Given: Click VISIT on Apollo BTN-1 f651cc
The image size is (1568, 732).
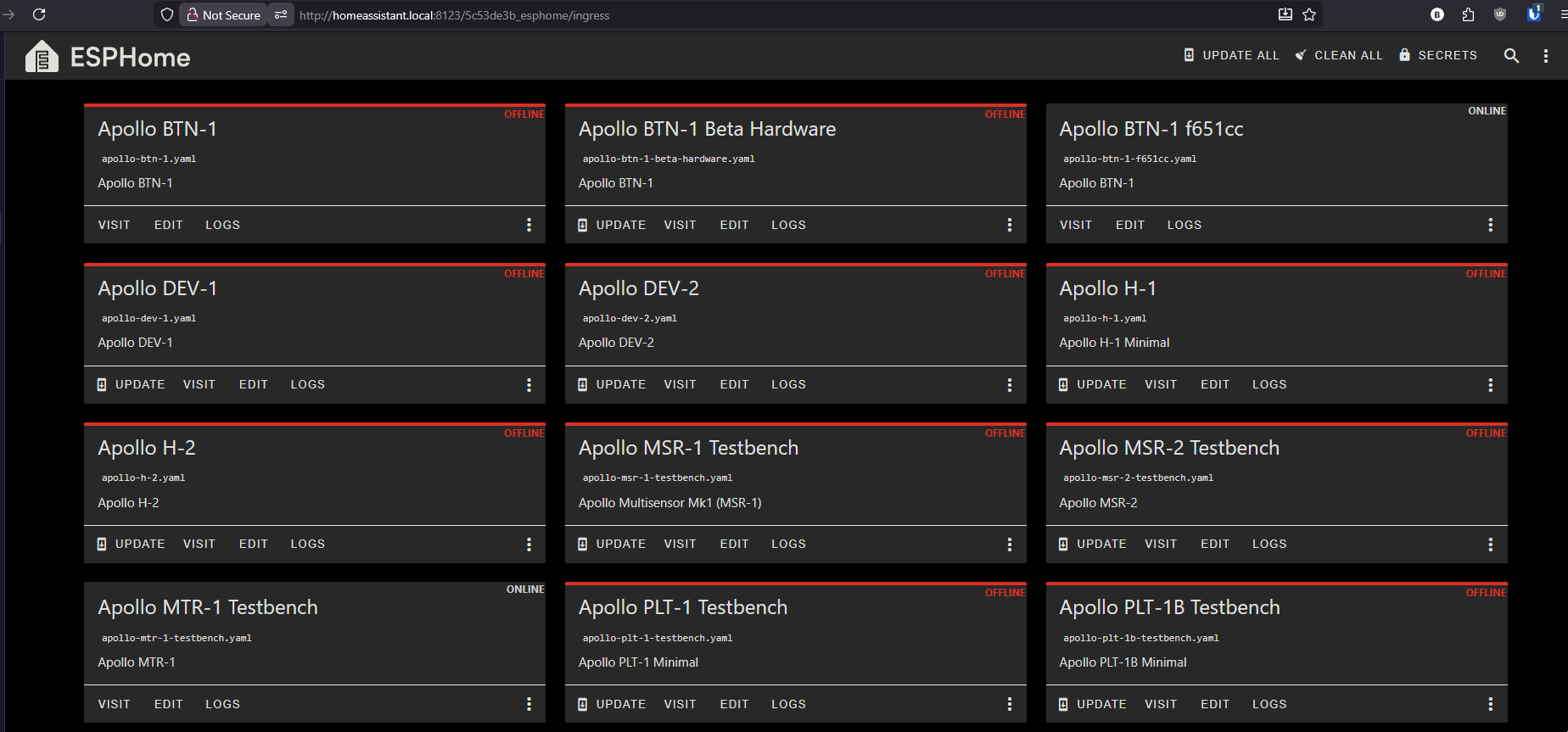Looking at the screenshot, I should [1075, 225].
